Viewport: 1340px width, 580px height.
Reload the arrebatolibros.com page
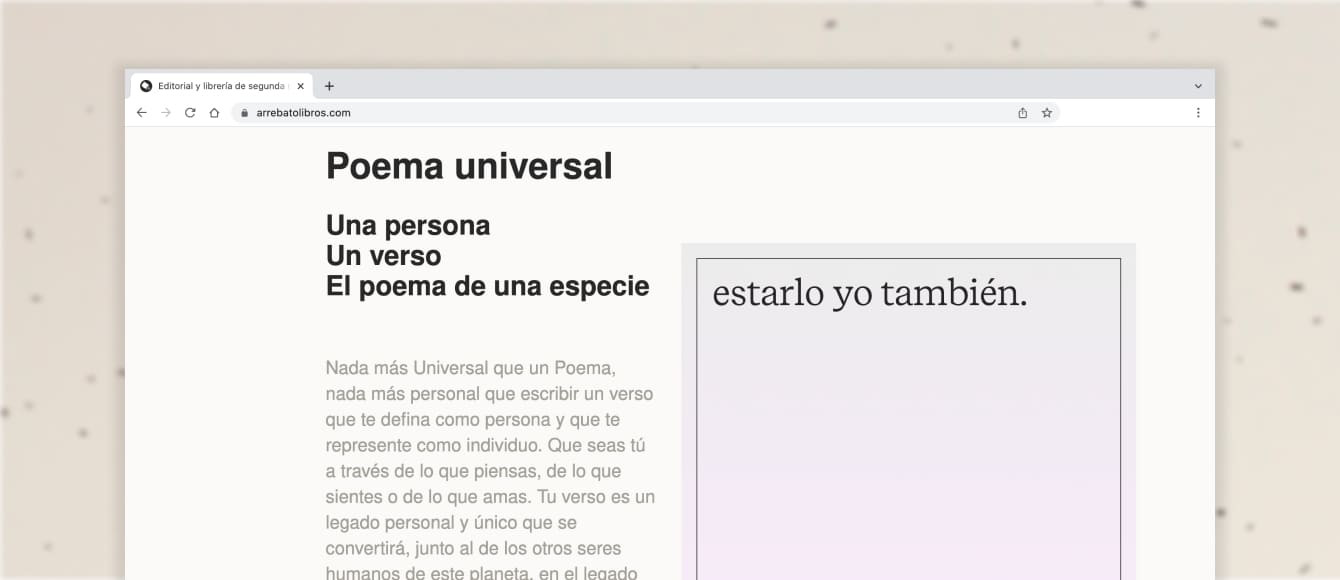click(x=190, y=113)
